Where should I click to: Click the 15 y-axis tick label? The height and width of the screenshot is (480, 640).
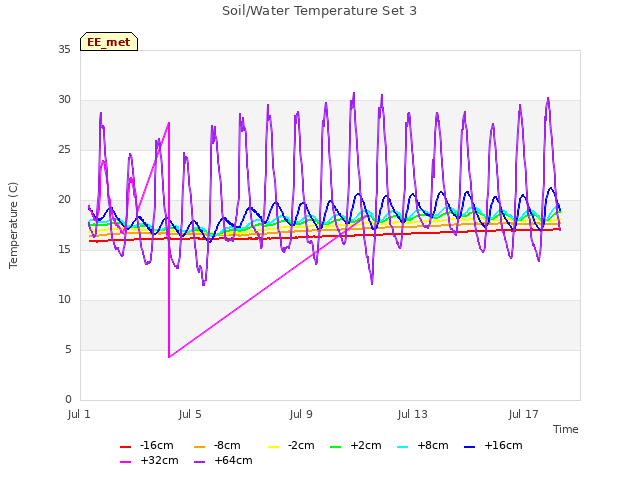pos(64,249)
